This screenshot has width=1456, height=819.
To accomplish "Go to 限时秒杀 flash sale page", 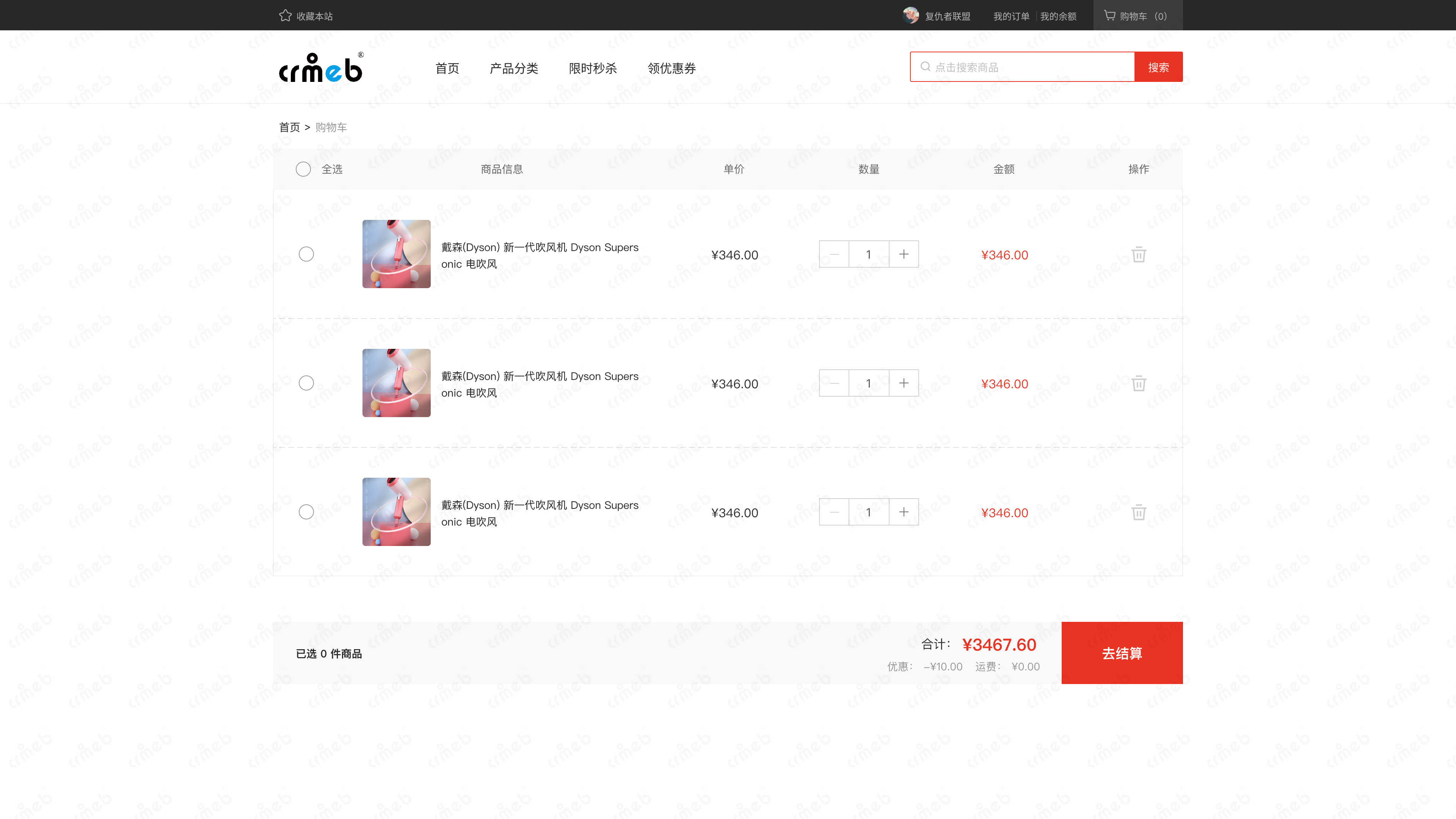I will (x=592, y=68).
